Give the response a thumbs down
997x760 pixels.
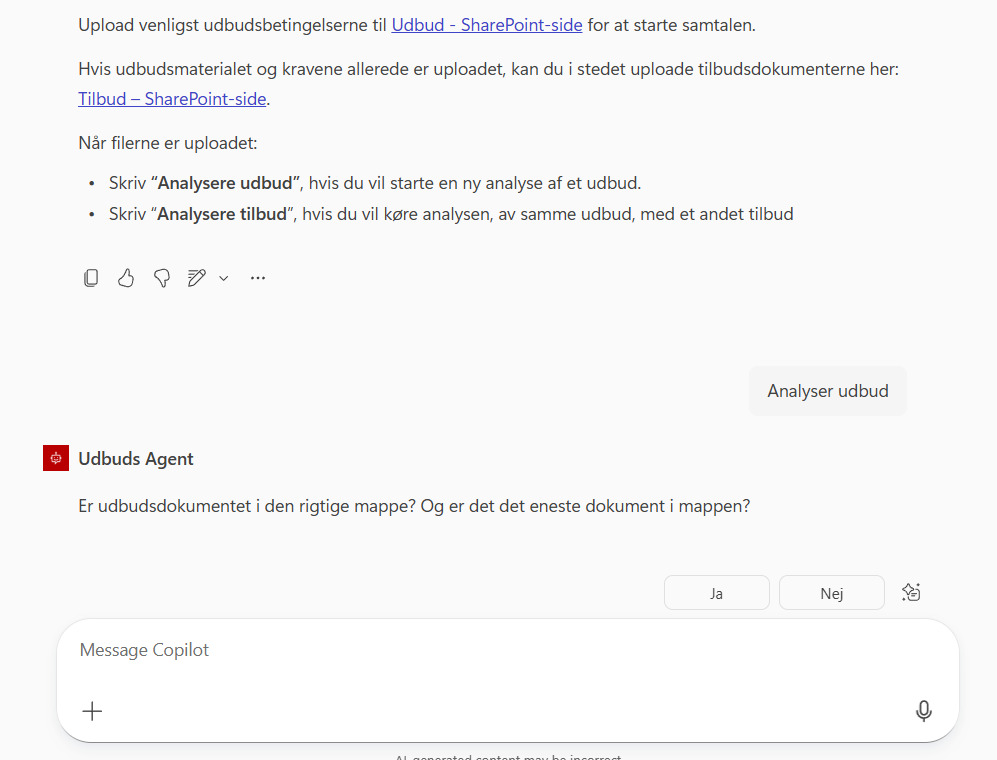coord(161,277)
